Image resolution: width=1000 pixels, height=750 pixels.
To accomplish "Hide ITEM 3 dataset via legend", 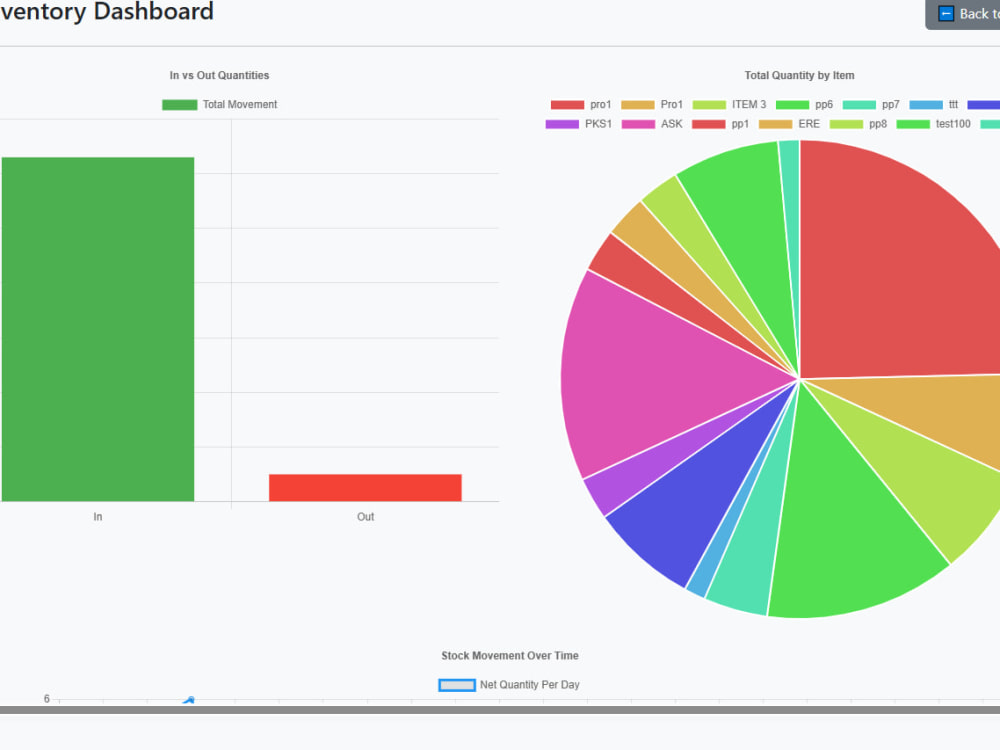I will click(729, 105).
